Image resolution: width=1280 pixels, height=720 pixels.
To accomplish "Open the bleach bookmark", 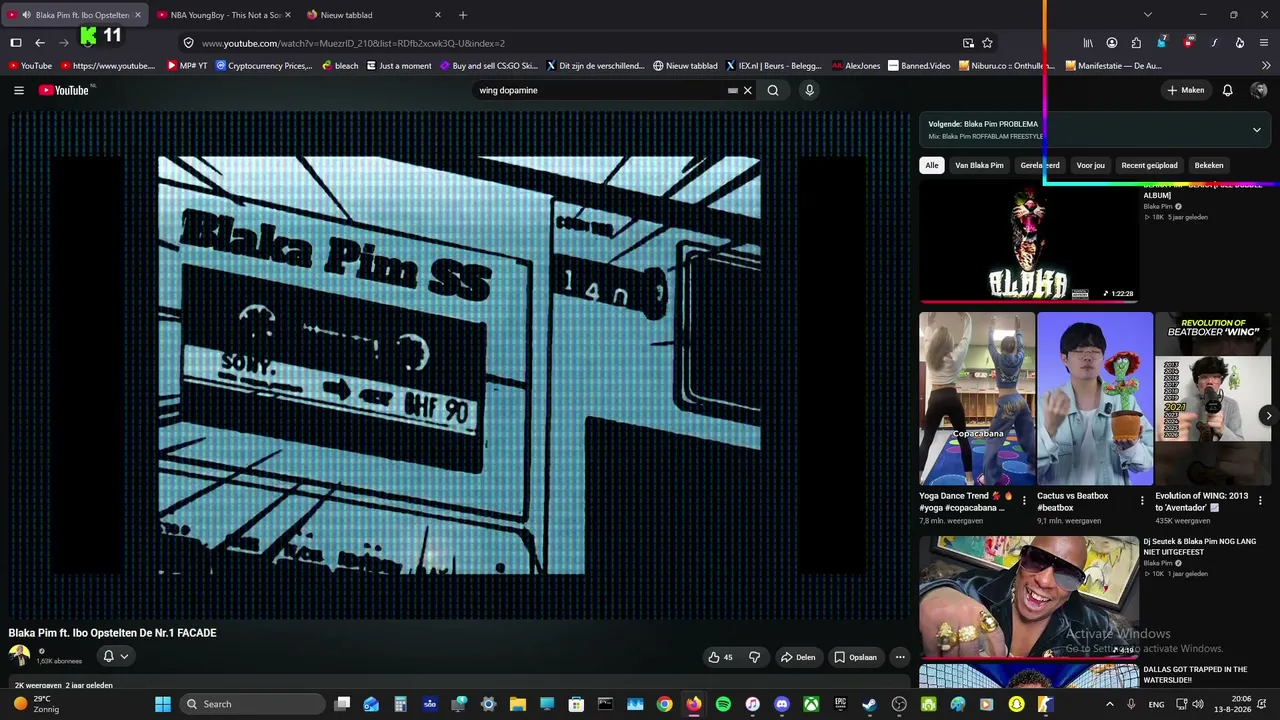I will click(x=340, y=66).
